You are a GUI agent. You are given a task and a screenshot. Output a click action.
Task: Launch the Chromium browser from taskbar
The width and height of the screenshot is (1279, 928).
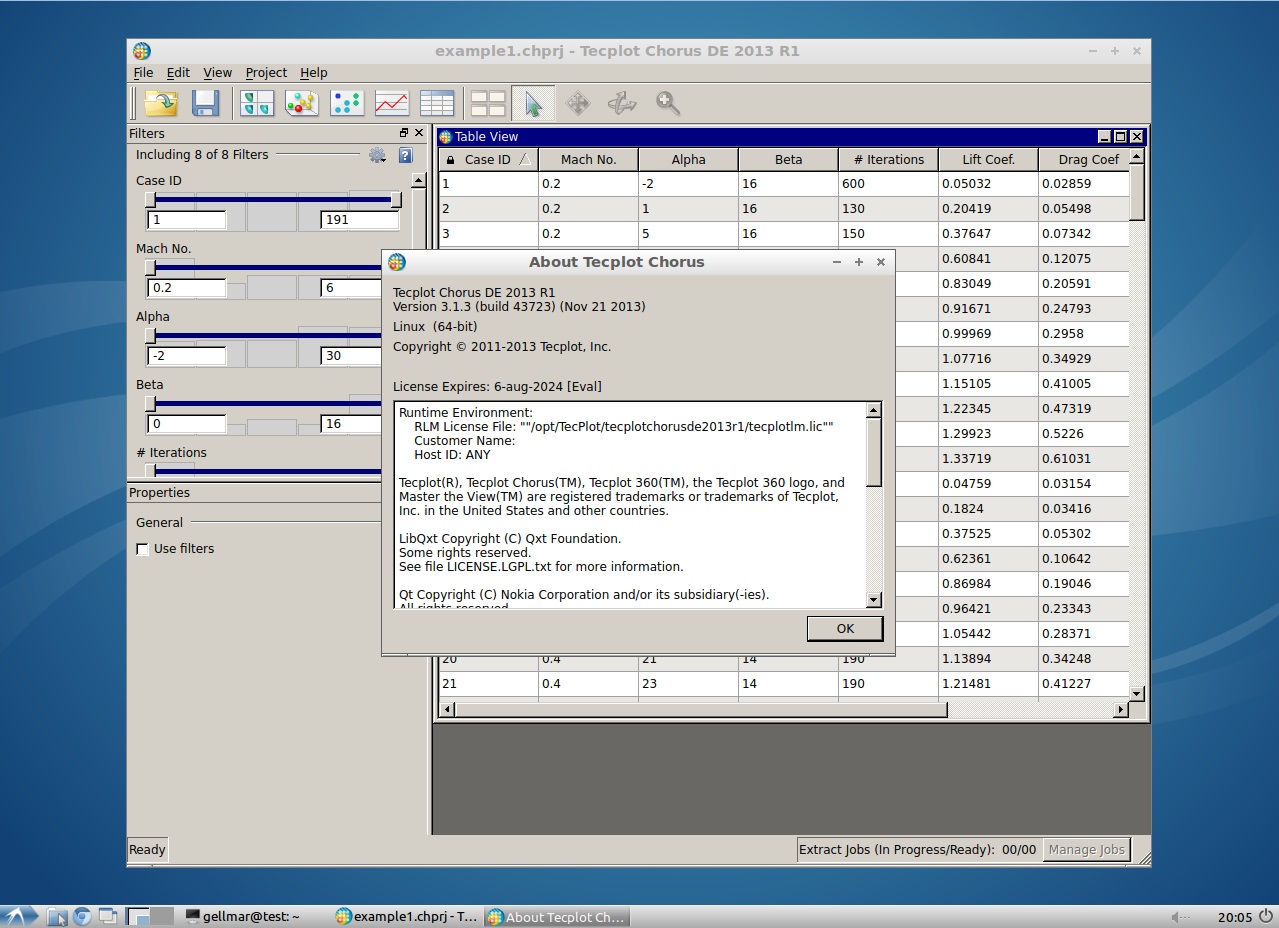coord(82,916)
